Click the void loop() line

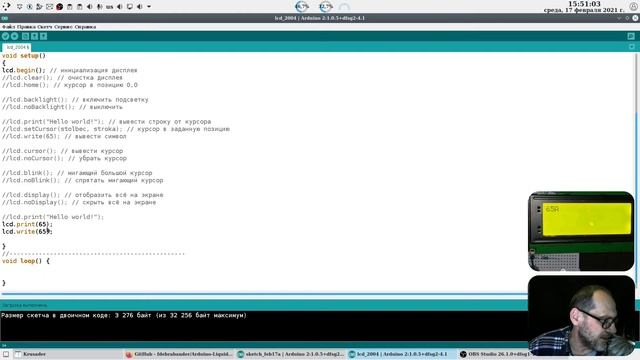(x=26, y=261)
